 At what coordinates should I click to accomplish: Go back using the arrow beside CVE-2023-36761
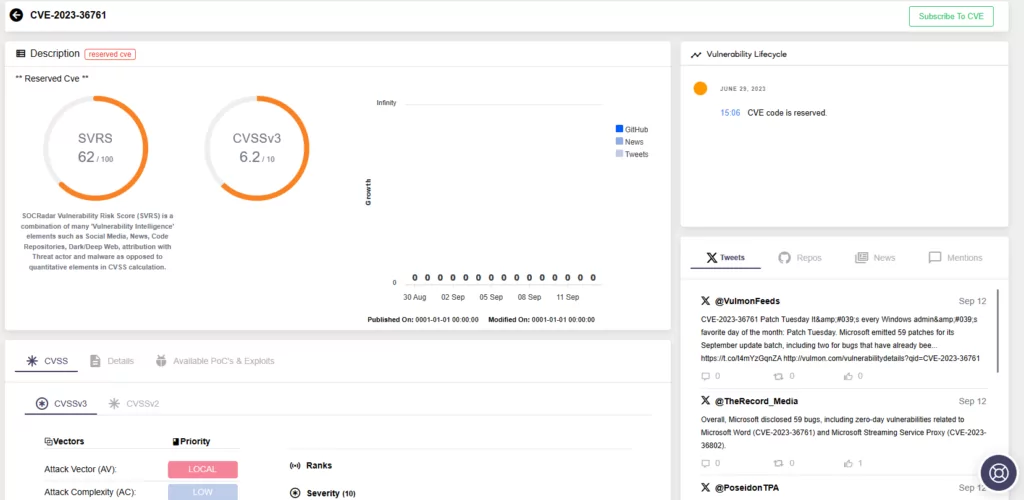pos(16,15)
